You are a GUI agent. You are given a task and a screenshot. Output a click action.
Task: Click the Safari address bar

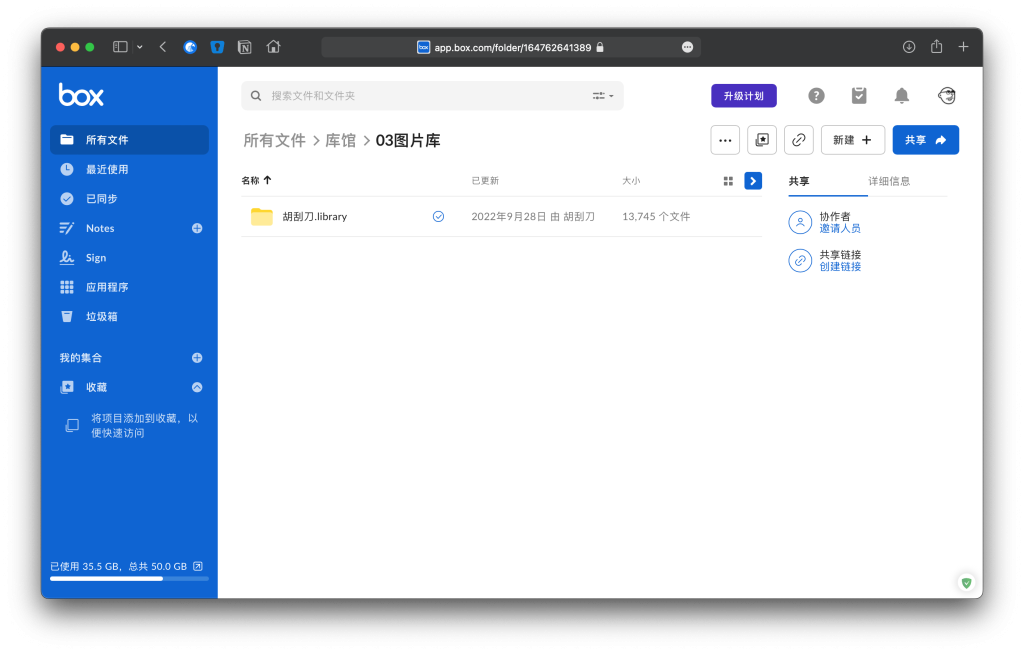click(x=511, y=47)
